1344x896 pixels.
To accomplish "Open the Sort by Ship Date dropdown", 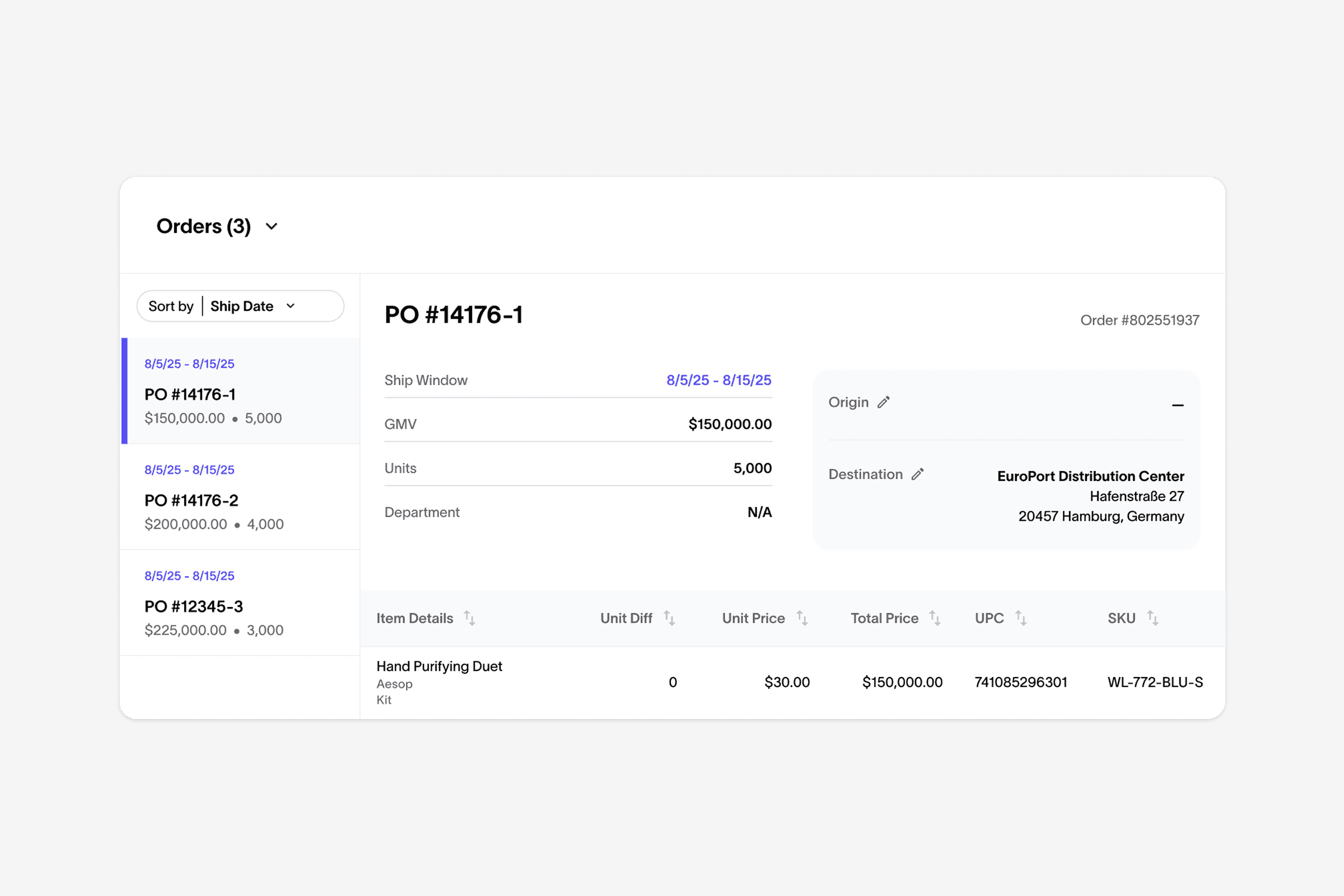I will (x=241, y=306).
